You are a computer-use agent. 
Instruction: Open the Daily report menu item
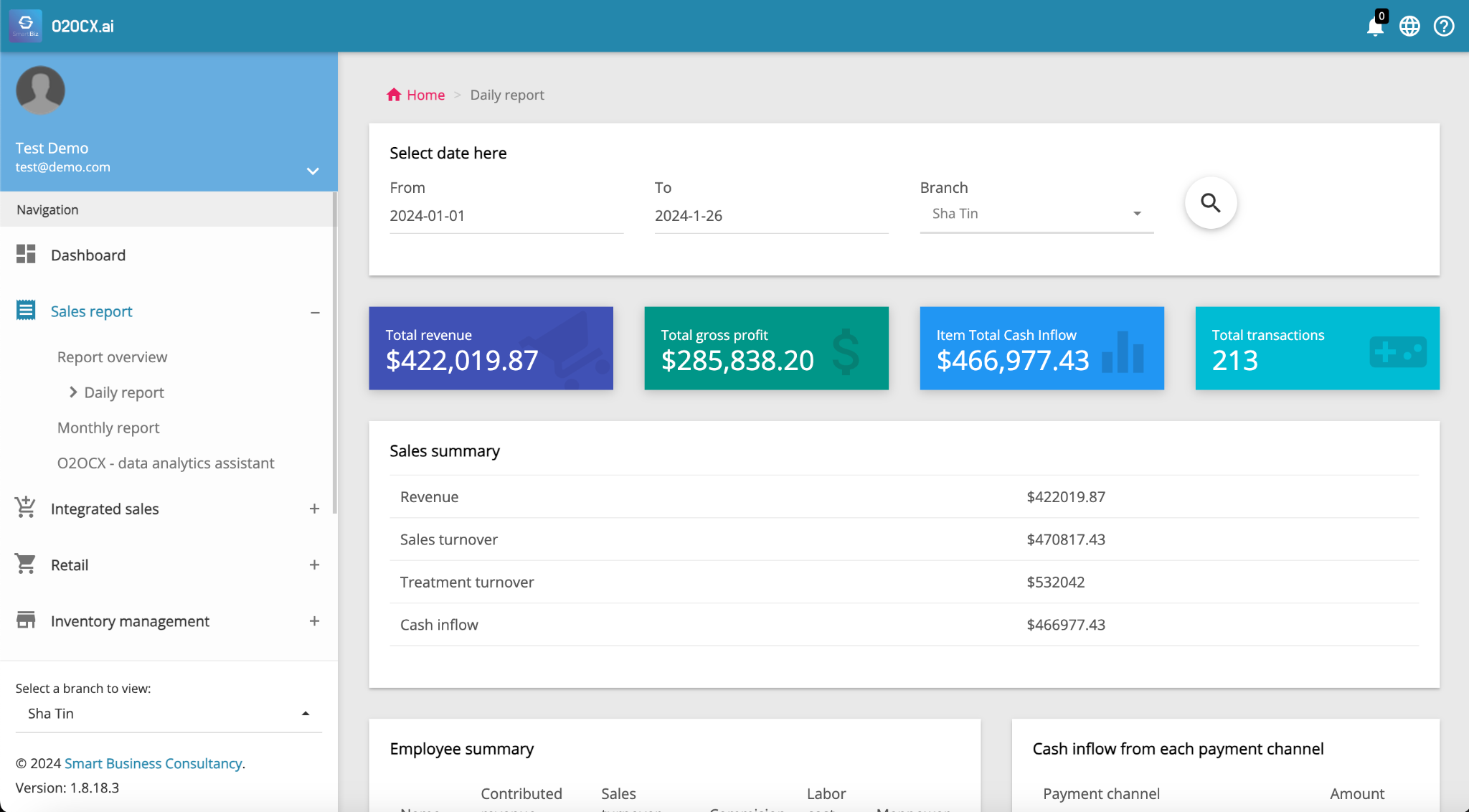pos(123,392)
